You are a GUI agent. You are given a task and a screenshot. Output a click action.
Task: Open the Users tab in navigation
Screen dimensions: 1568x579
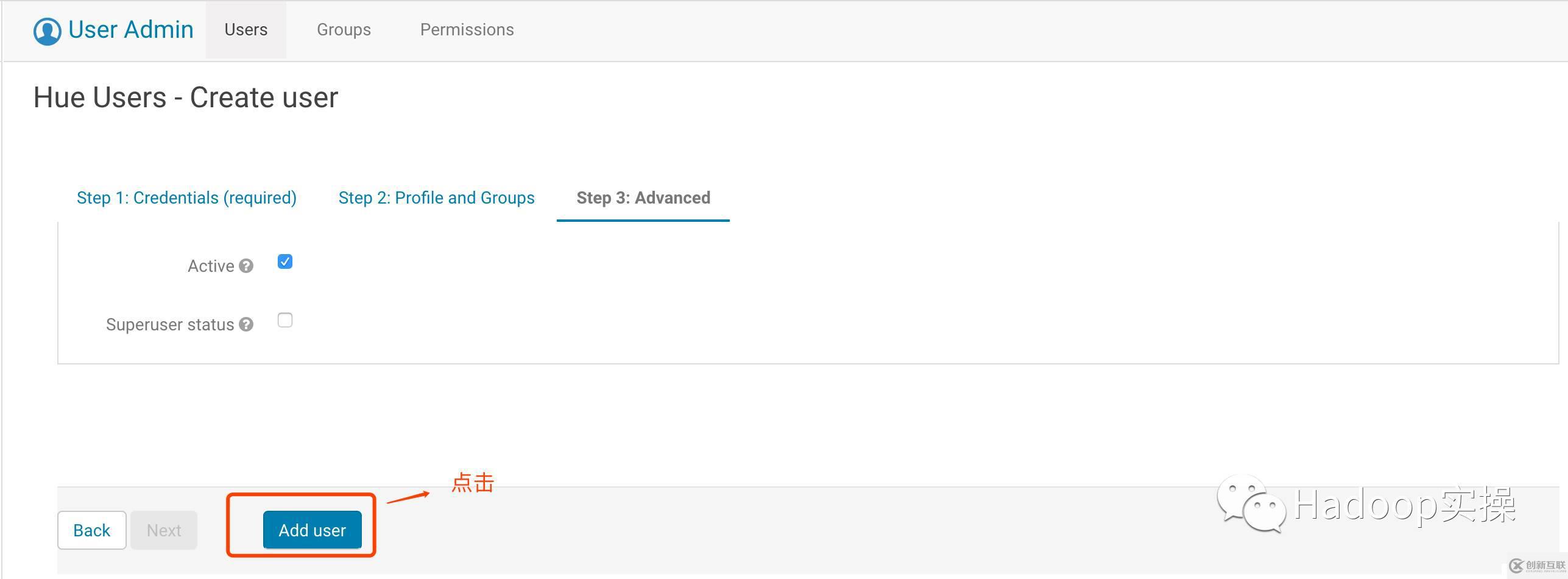point(246,30)
